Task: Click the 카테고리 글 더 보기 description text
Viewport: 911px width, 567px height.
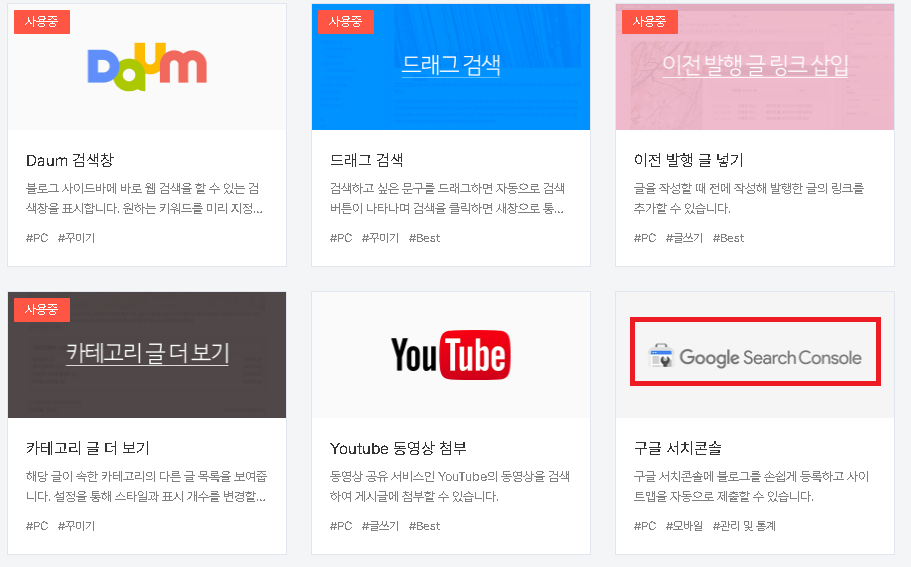Action: [146, 486]
